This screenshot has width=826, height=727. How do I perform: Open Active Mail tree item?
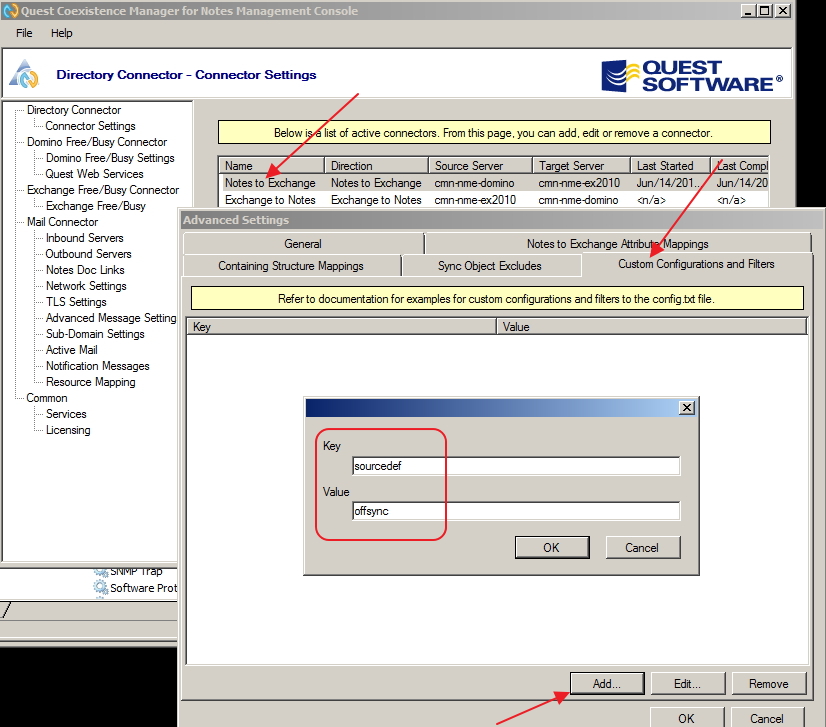[71, 350]
